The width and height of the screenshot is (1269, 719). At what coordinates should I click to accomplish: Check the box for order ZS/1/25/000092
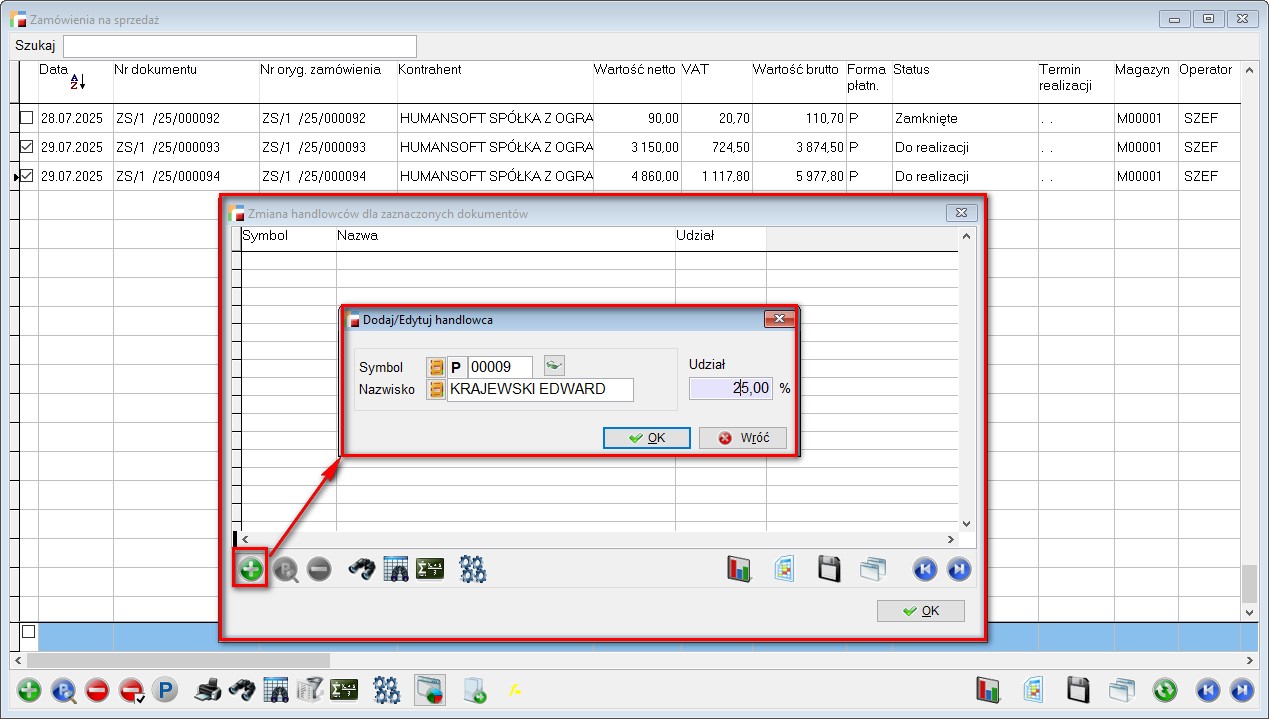[27, 118]
